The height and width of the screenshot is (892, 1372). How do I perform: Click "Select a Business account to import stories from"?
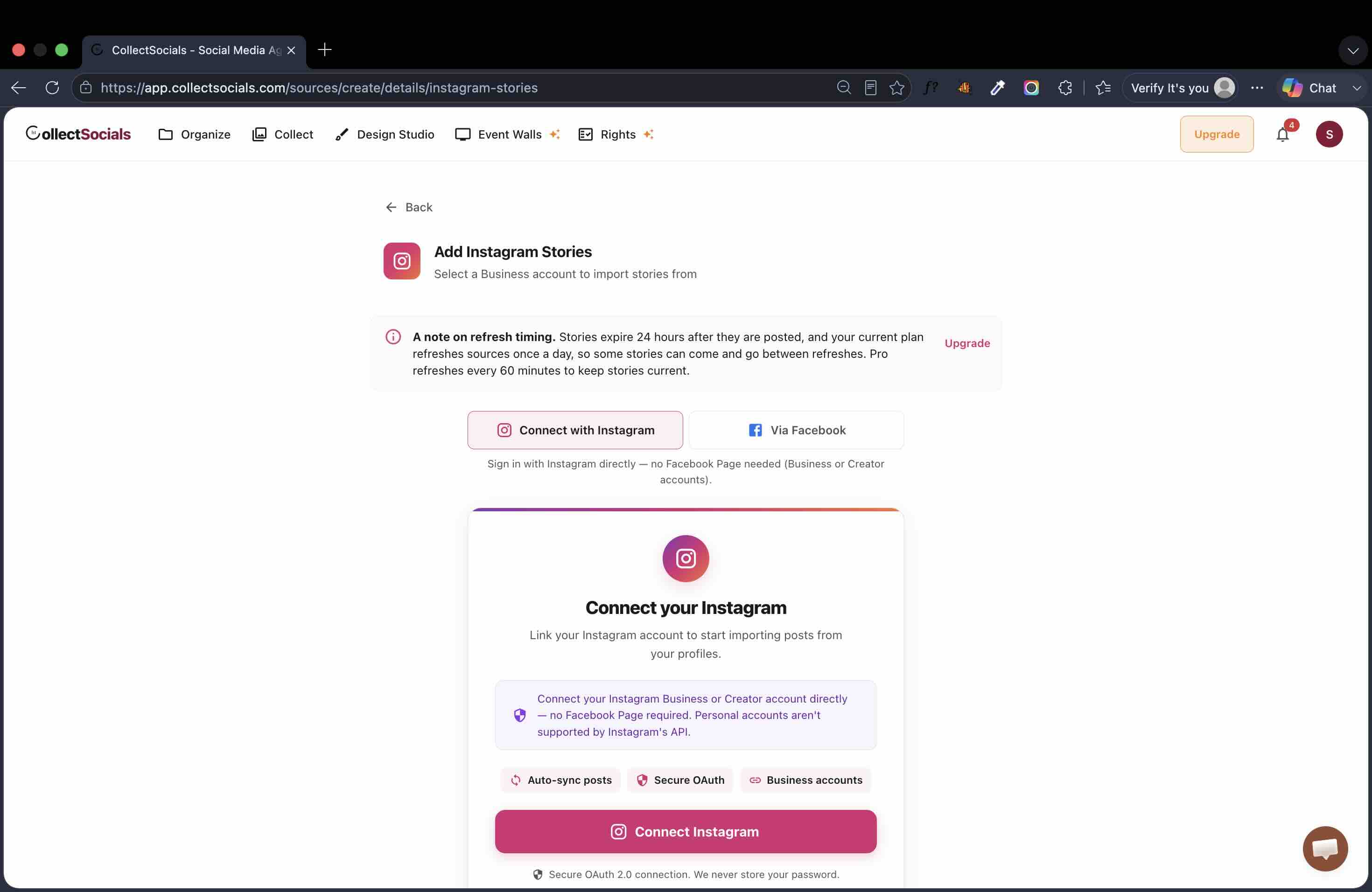point(565,274)
